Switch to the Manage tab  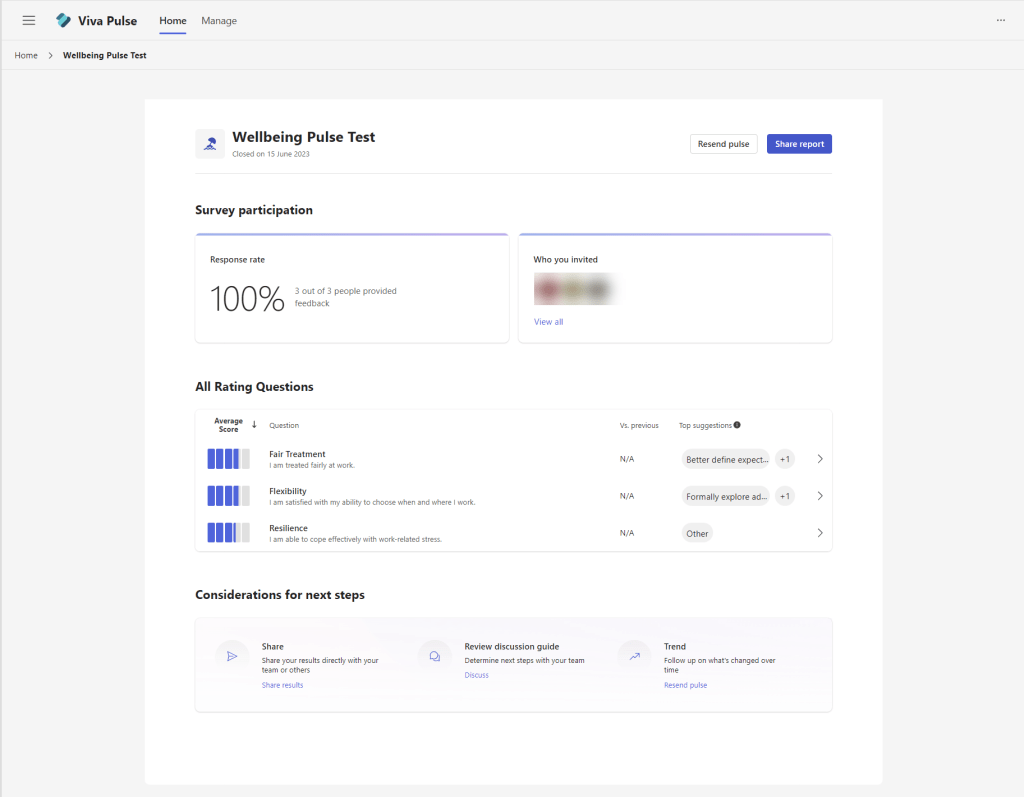click(219, 20)
